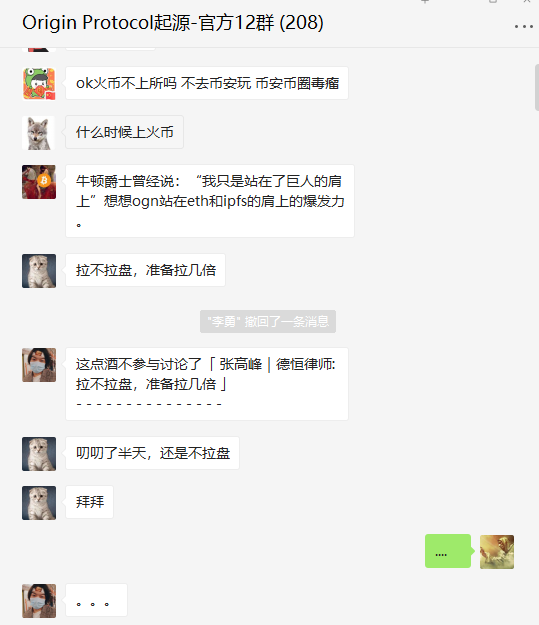Click masked-person avatar beside the 。。。 message

tap(39, 601)
